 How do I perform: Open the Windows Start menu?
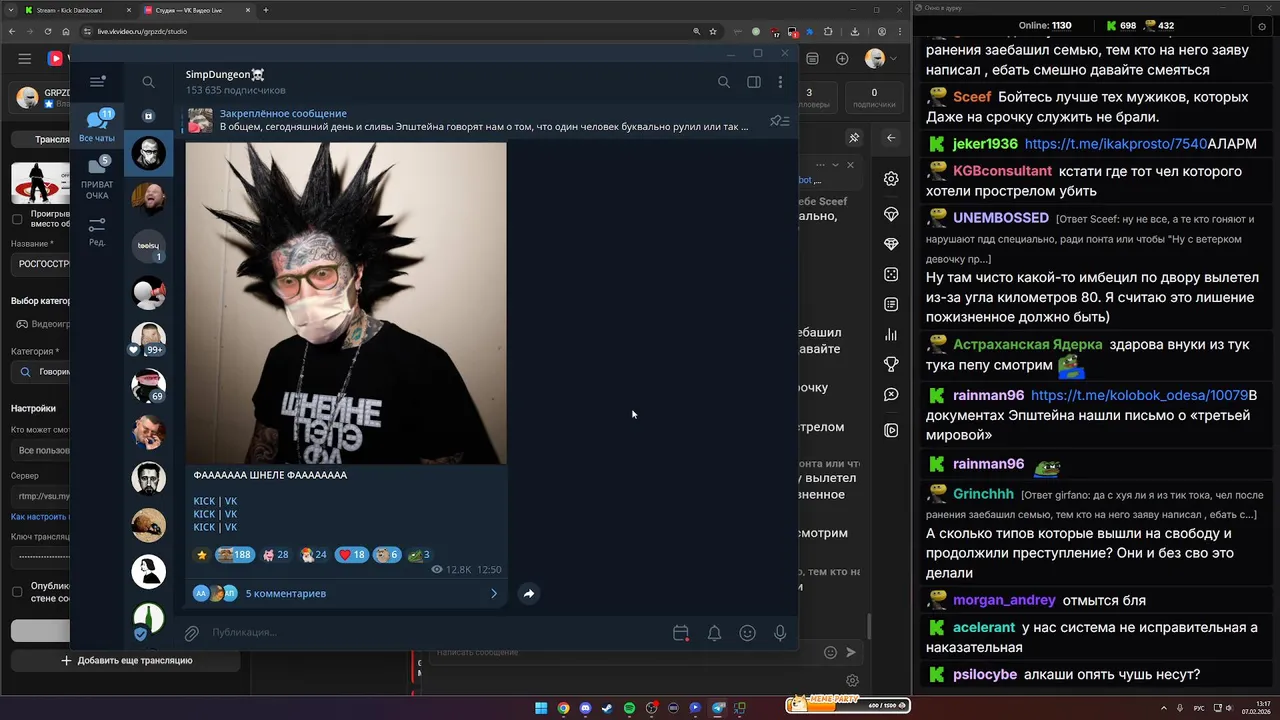pos(541,708)
